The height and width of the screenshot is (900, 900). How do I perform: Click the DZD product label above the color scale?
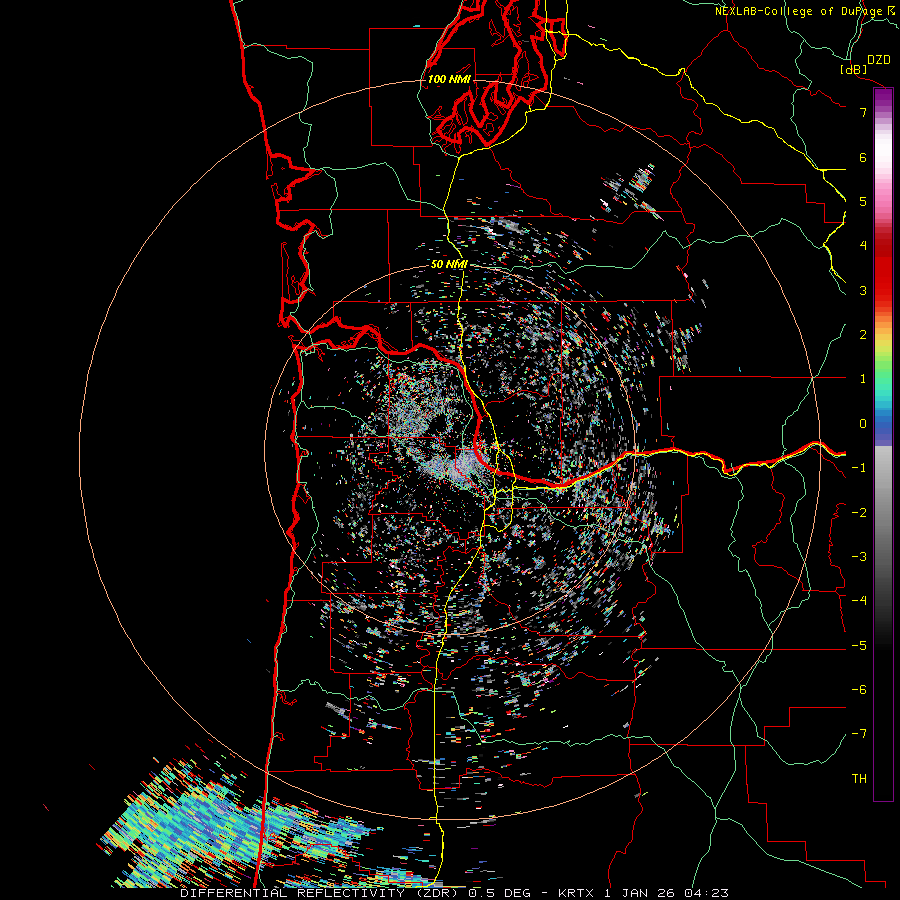[879, 60]
